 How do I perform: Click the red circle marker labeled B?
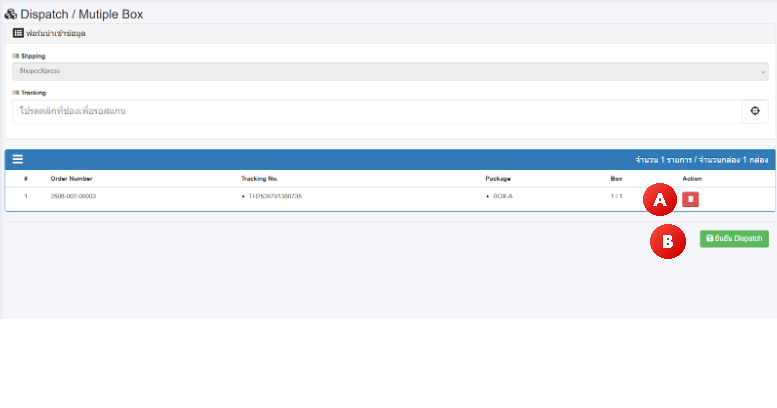[667, 241]
